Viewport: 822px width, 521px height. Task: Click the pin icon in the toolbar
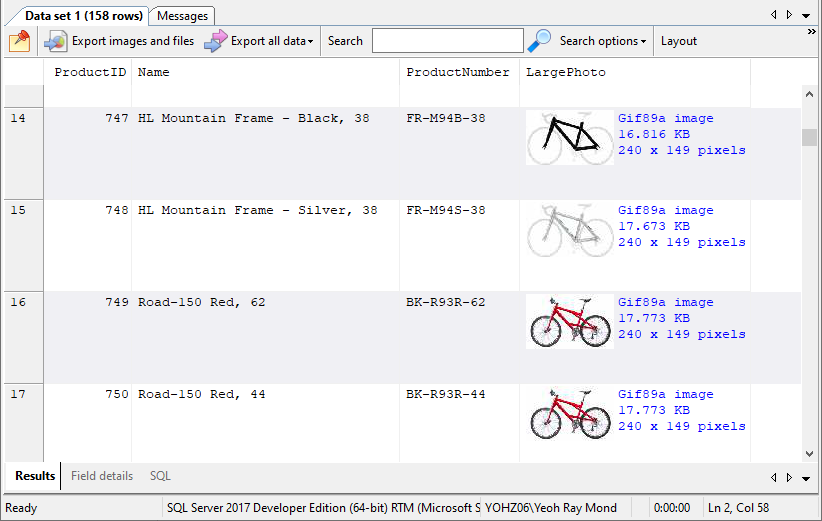click(20, 41)
